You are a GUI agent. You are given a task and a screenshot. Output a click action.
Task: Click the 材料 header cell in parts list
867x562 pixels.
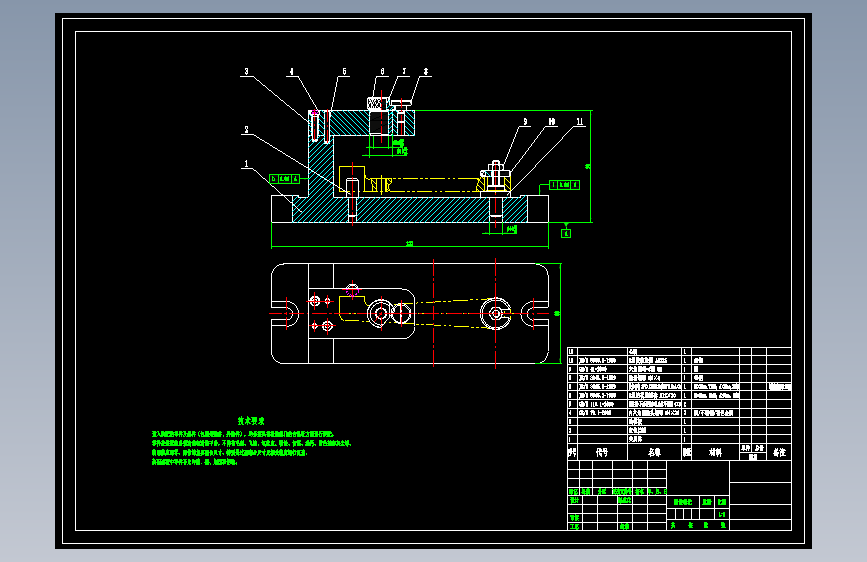[715, 452]
